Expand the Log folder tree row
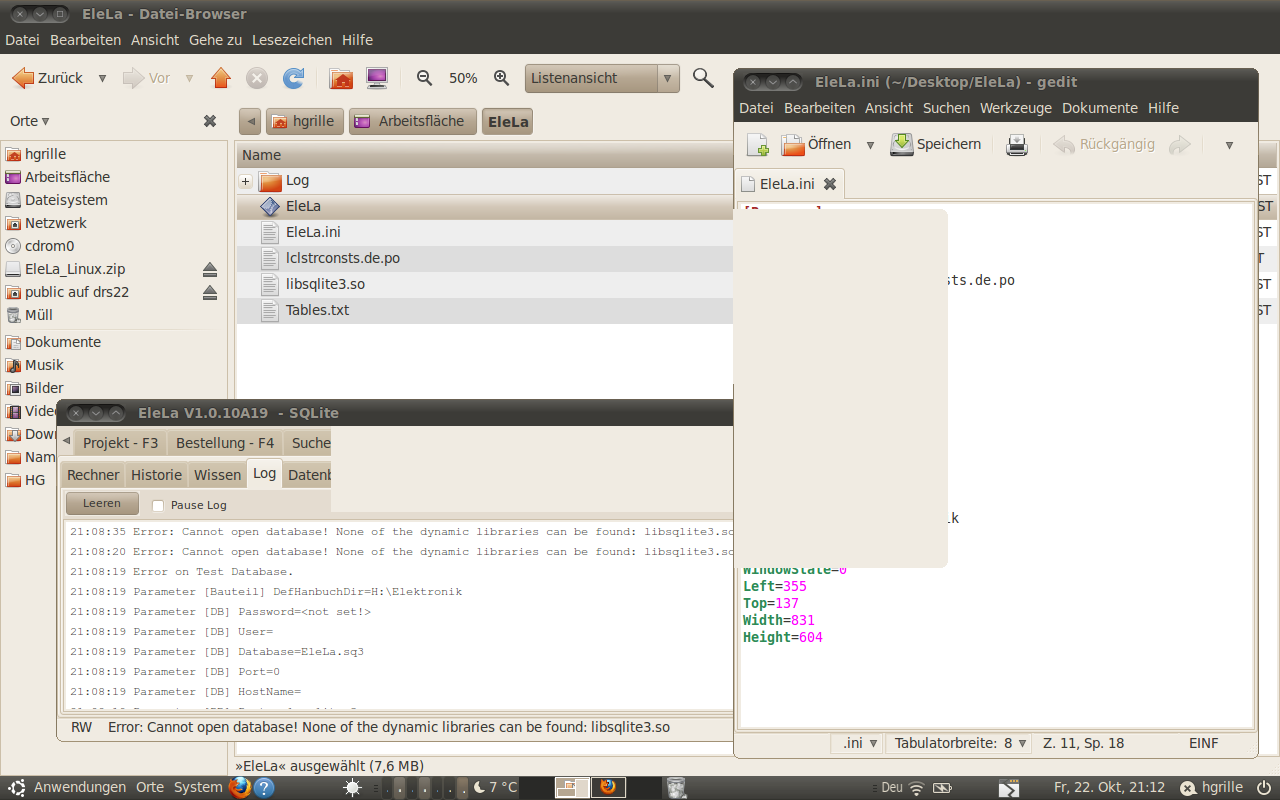1280x800 pixels. 246,181
